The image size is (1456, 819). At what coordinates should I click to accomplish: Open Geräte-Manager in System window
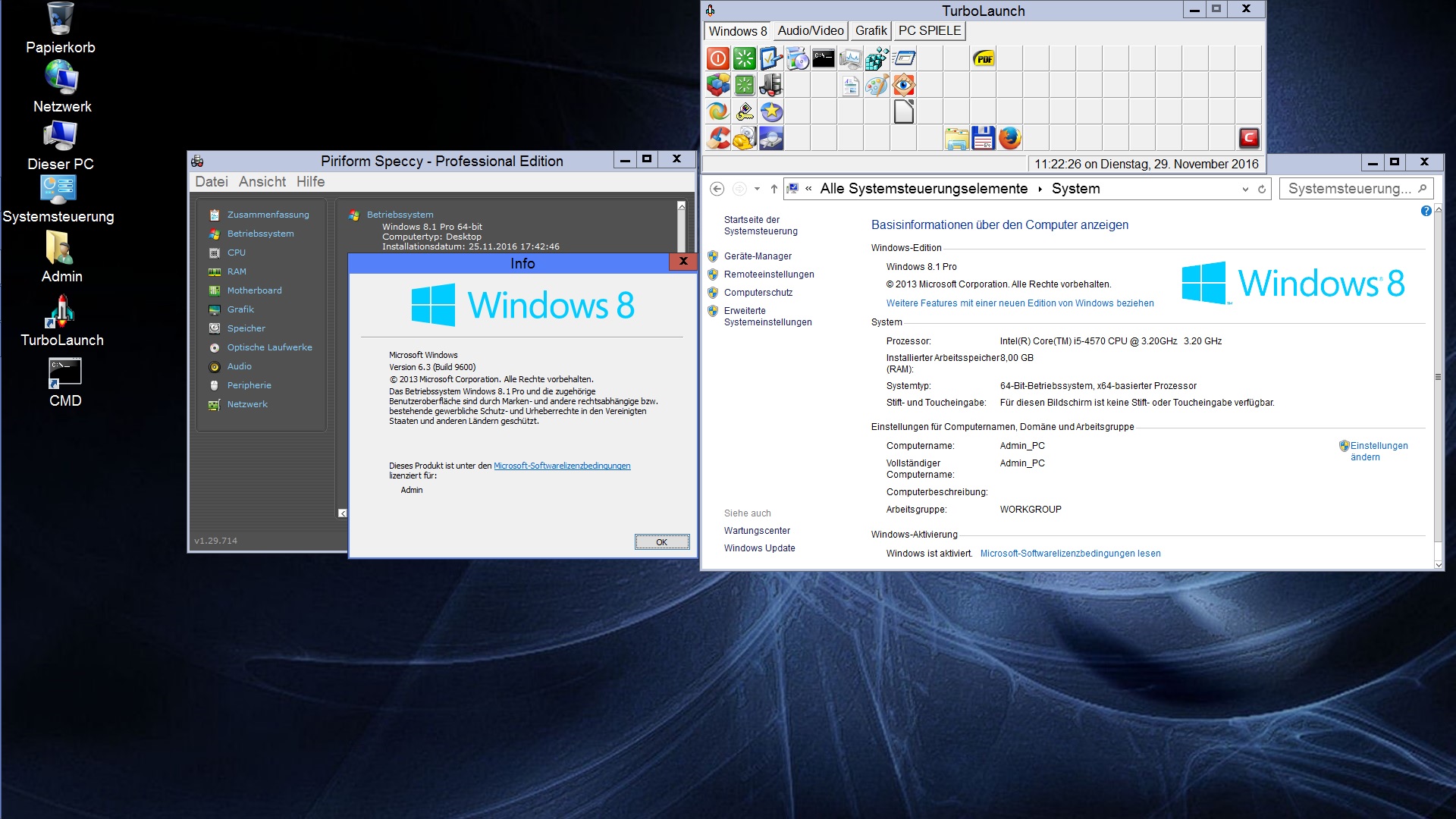pyautogui.click(x=757, y=256)
